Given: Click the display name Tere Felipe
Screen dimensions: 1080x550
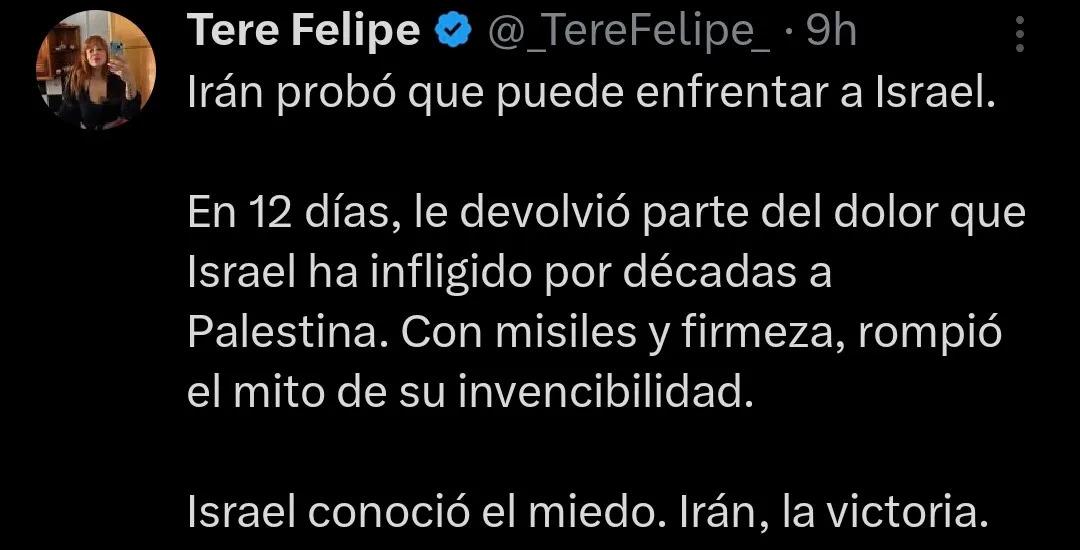Looking at the screenshot, I should 304,33.
